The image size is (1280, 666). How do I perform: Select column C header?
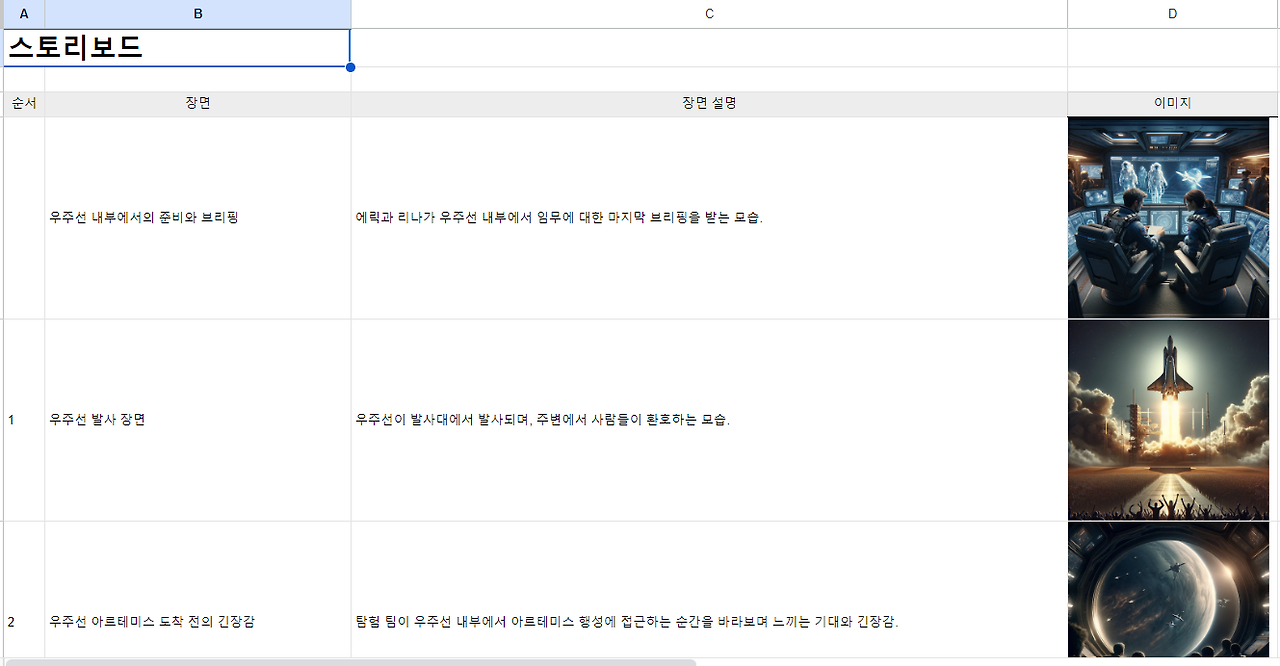[709, 14]
